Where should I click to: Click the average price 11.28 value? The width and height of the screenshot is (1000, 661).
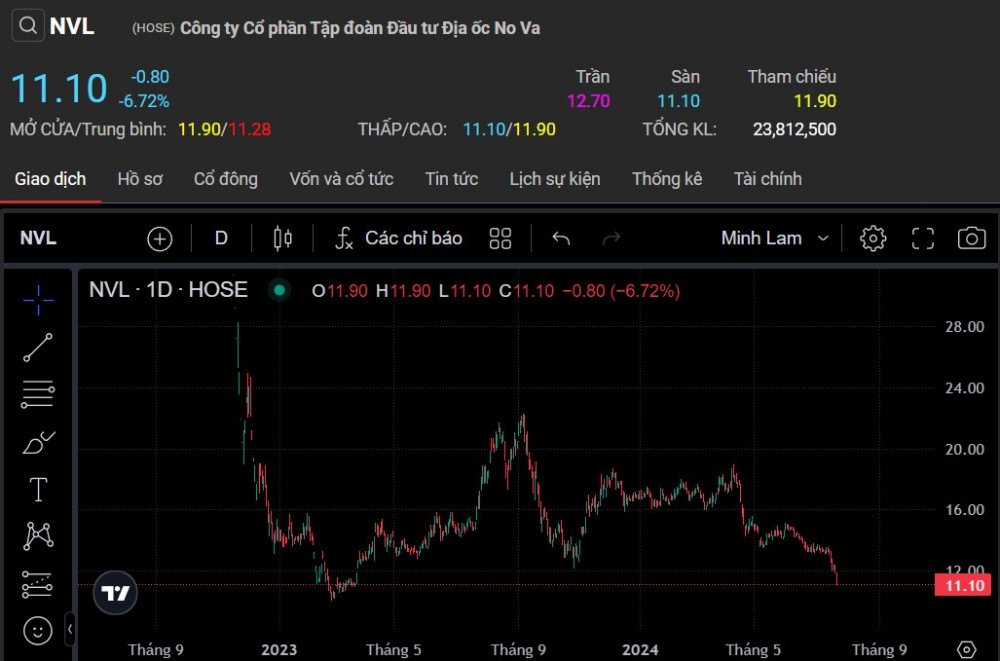(249, 130)
